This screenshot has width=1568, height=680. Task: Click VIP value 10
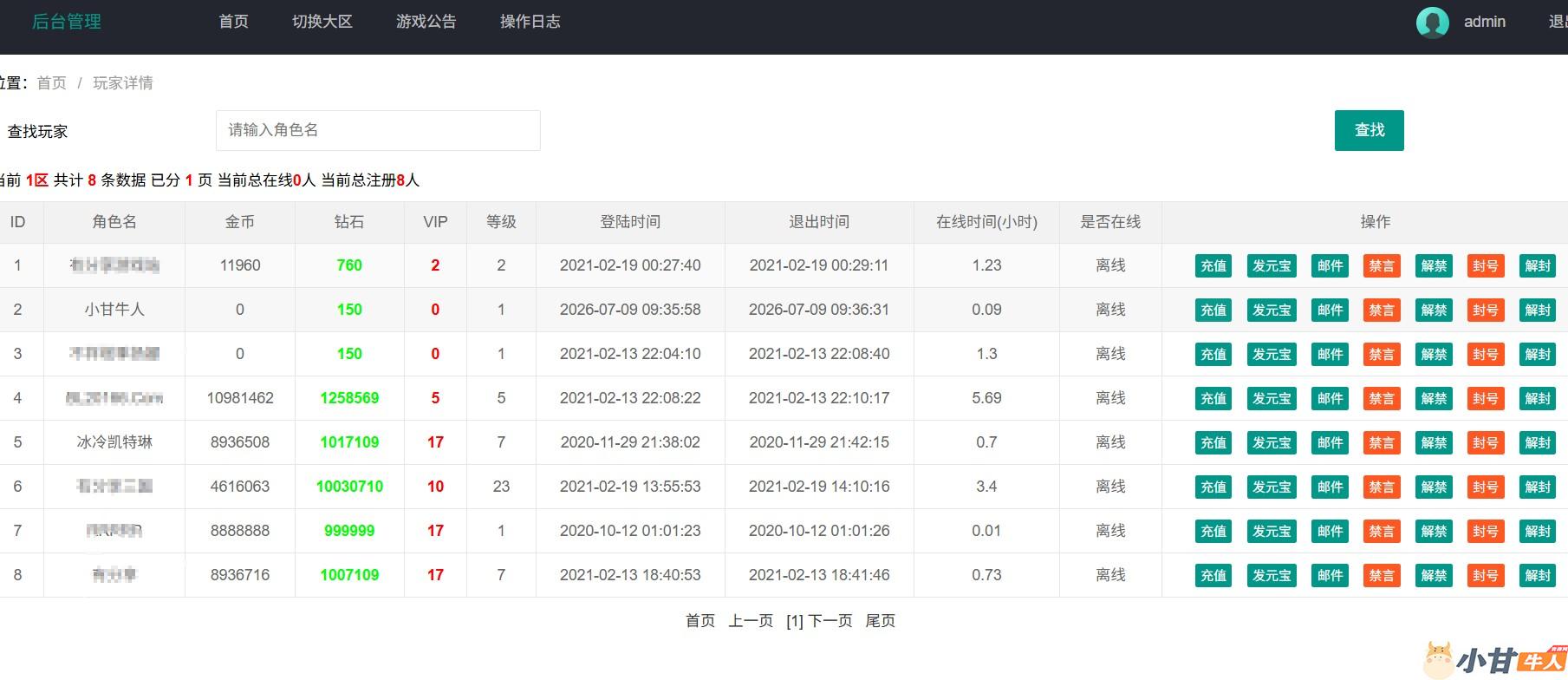point(435,487)
